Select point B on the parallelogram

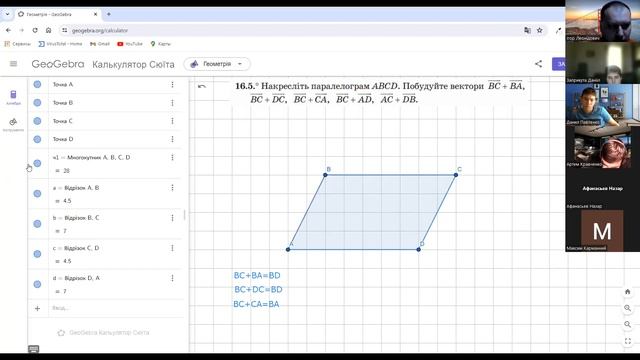point(325,175)
